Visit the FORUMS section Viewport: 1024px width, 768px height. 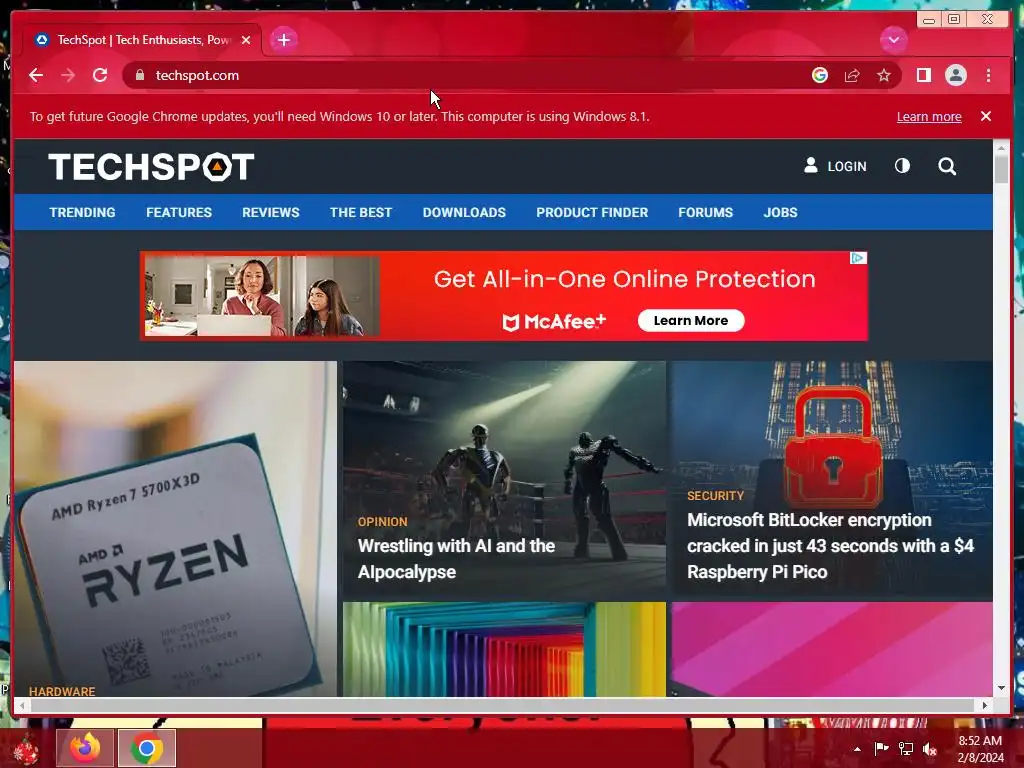tap(705, 212)
